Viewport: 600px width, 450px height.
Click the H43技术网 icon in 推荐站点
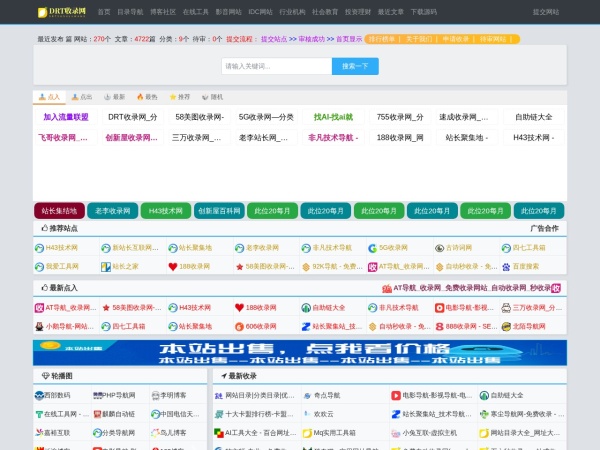tap(39, 248)
